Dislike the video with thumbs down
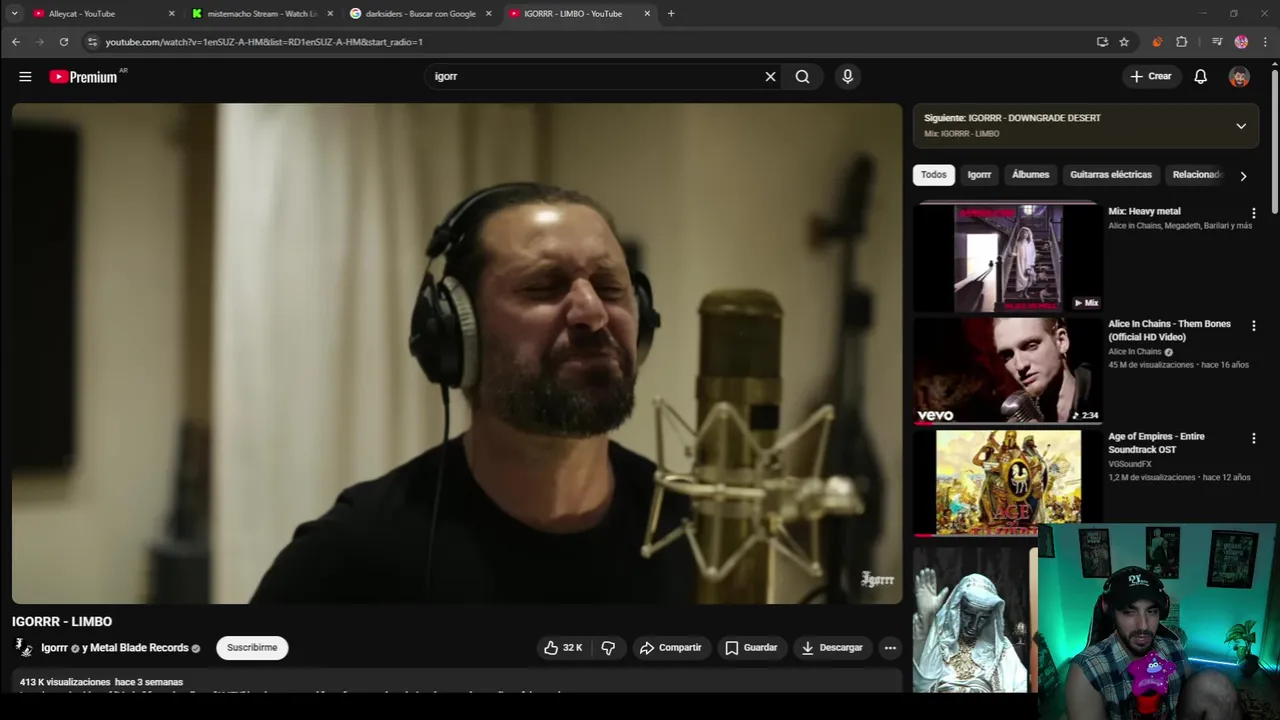This screenshot has width=1280, height=720. pos(608,648)
